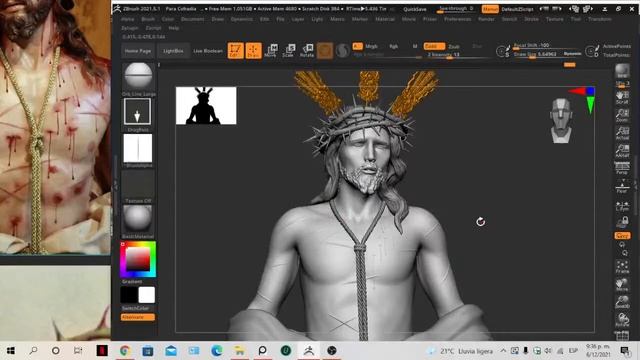
Task: Toggle the Dynamic draw size button
Action: (x=572, y=54)
